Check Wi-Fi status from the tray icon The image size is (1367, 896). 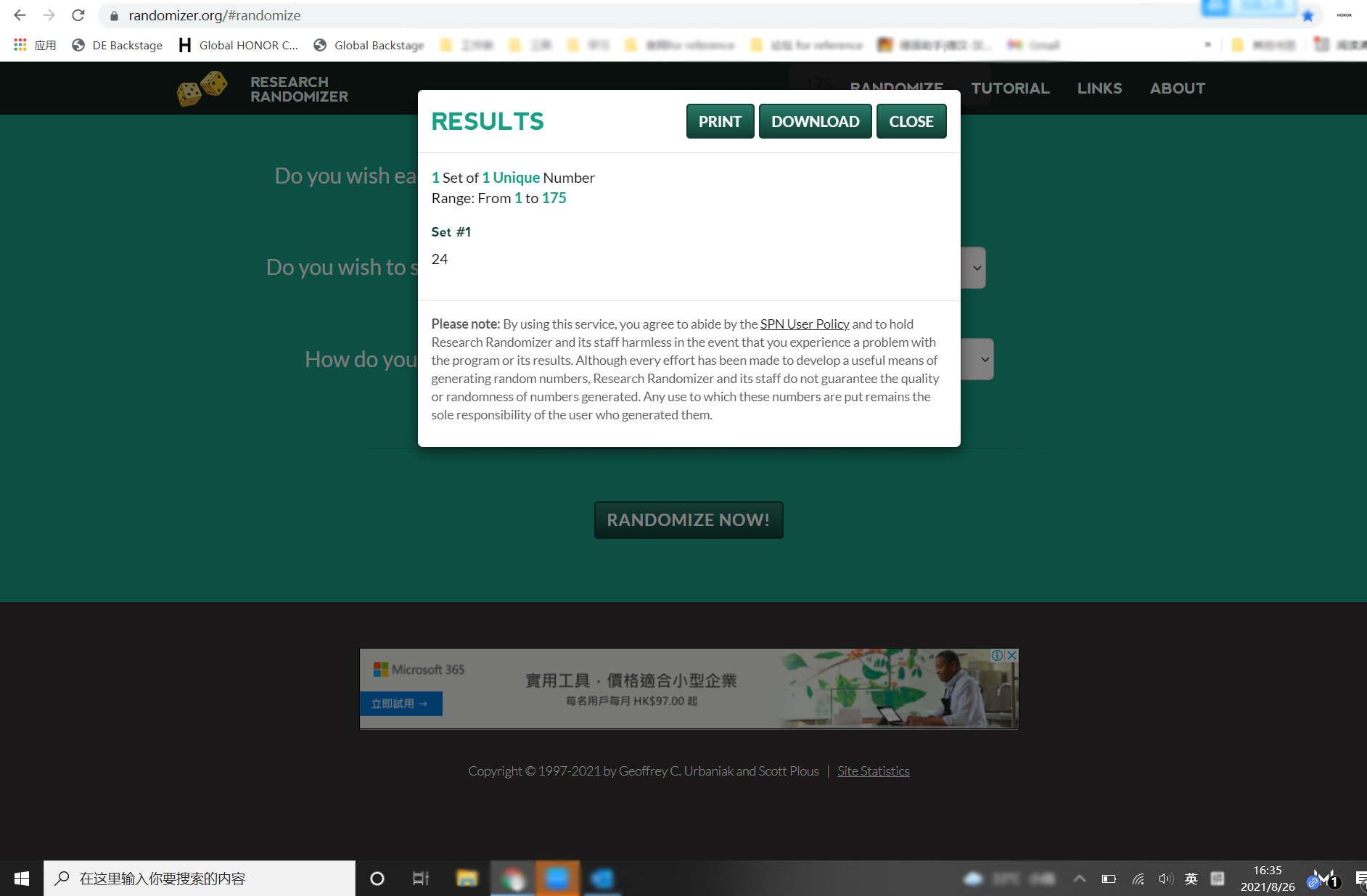pos(1137,878)
